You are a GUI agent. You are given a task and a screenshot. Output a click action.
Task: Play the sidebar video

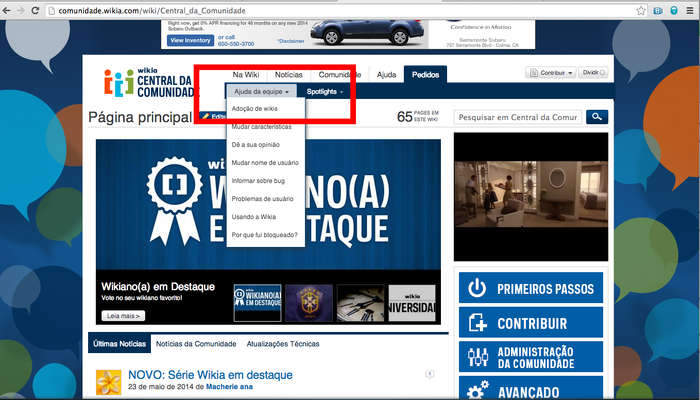click(531, 196)
